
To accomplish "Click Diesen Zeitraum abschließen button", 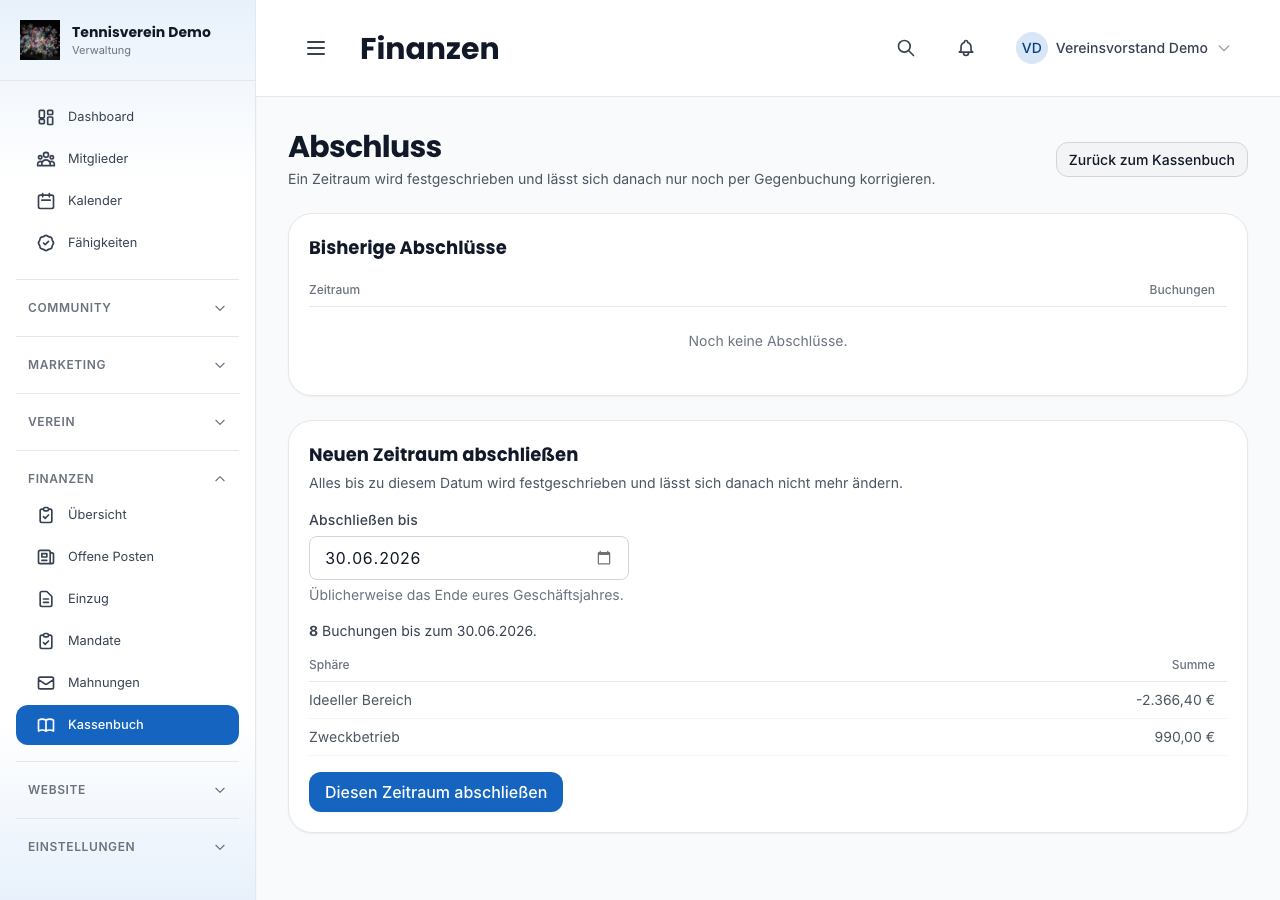I will click(436, 792).
